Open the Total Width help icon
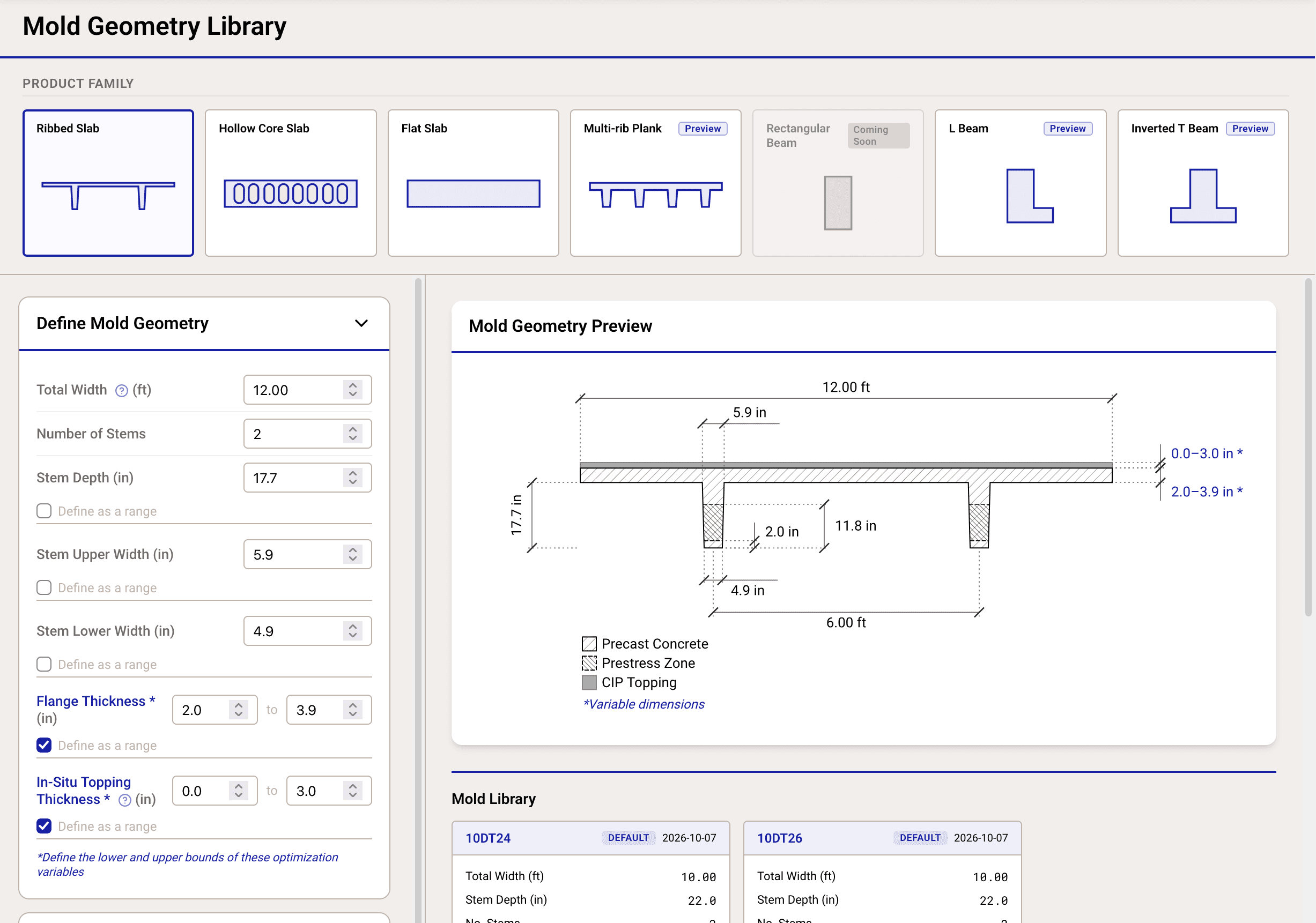1316x923 pixels. pyautogui.click(x=122, y=391)
